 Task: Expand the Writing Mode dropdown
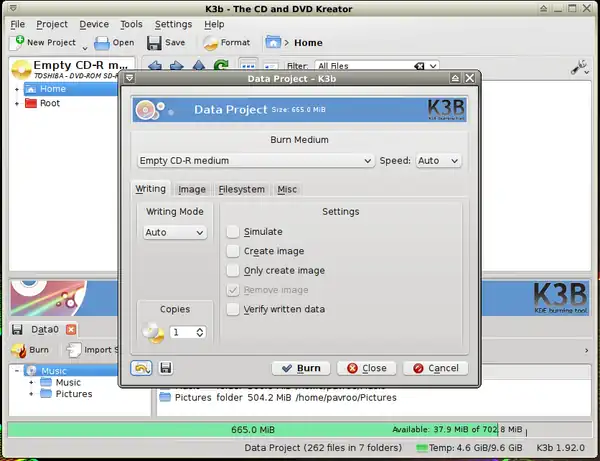click(x=175, y=232)
